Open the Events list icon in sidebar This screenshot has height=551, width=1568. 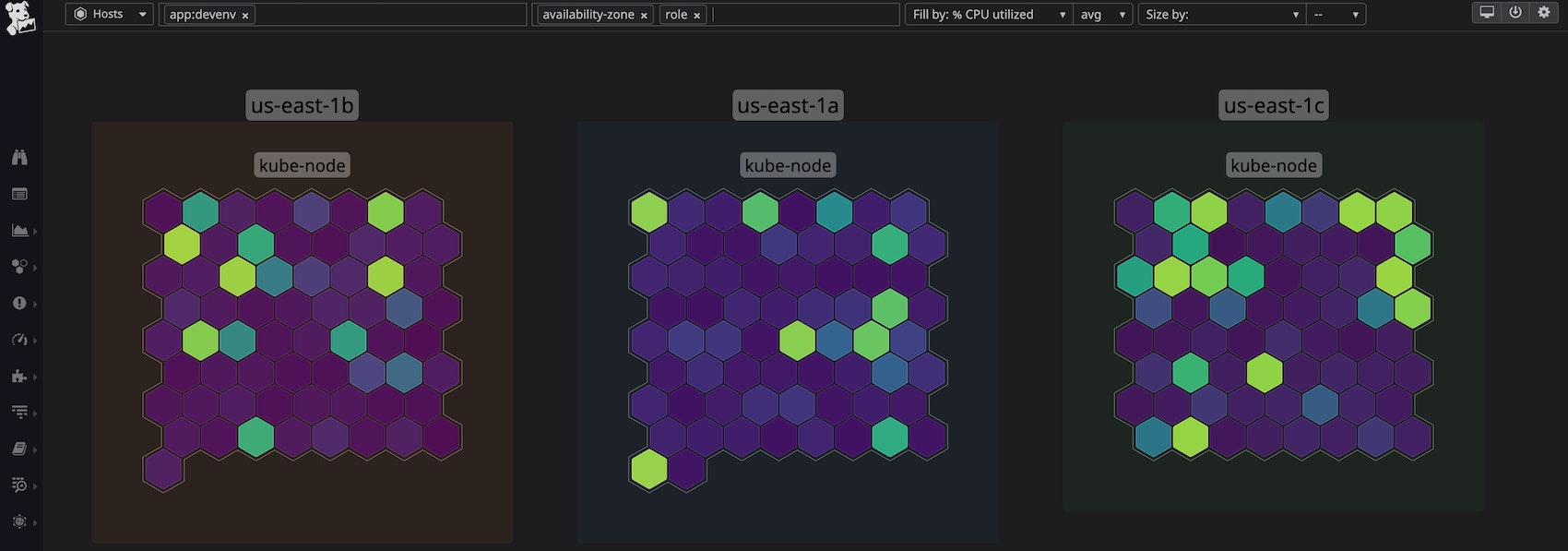click(x=19, y=194)
